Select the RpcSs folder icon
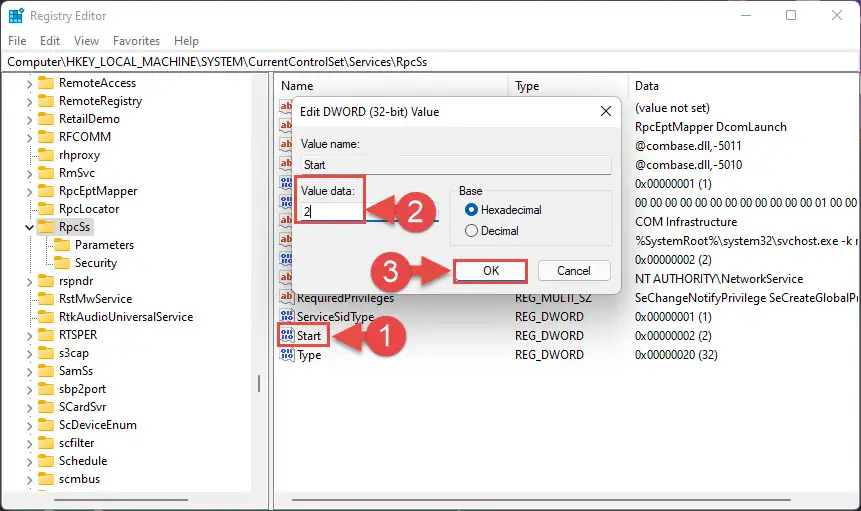The width and height of the screenshot is (861, 511). click(46, 227)
